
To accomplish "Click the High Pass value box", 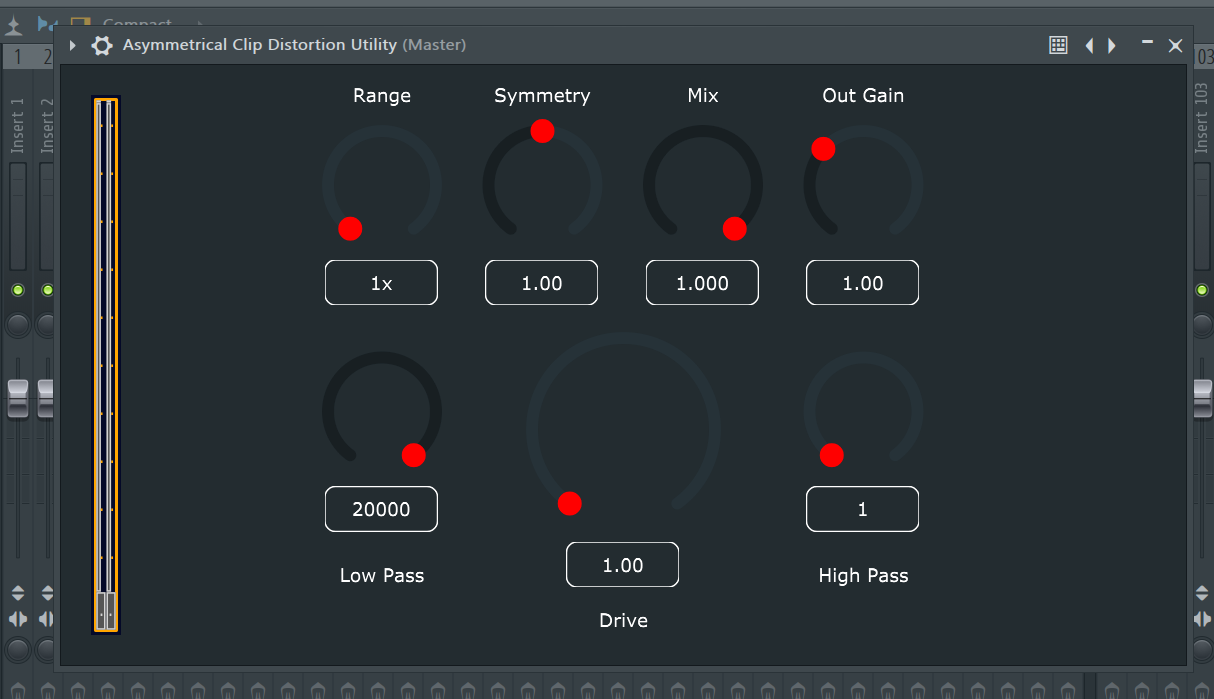I will tap(863, 509).
